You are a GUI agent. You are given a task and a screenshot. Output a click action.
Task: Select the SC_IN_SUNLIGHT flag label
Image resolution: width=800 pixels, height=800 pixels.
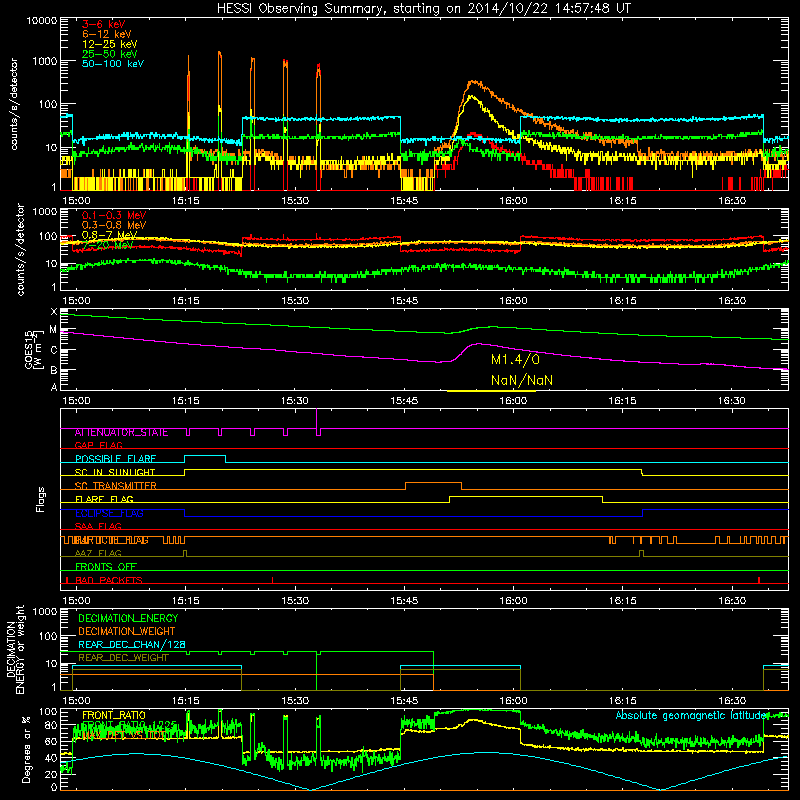click(x=115, y=472)
